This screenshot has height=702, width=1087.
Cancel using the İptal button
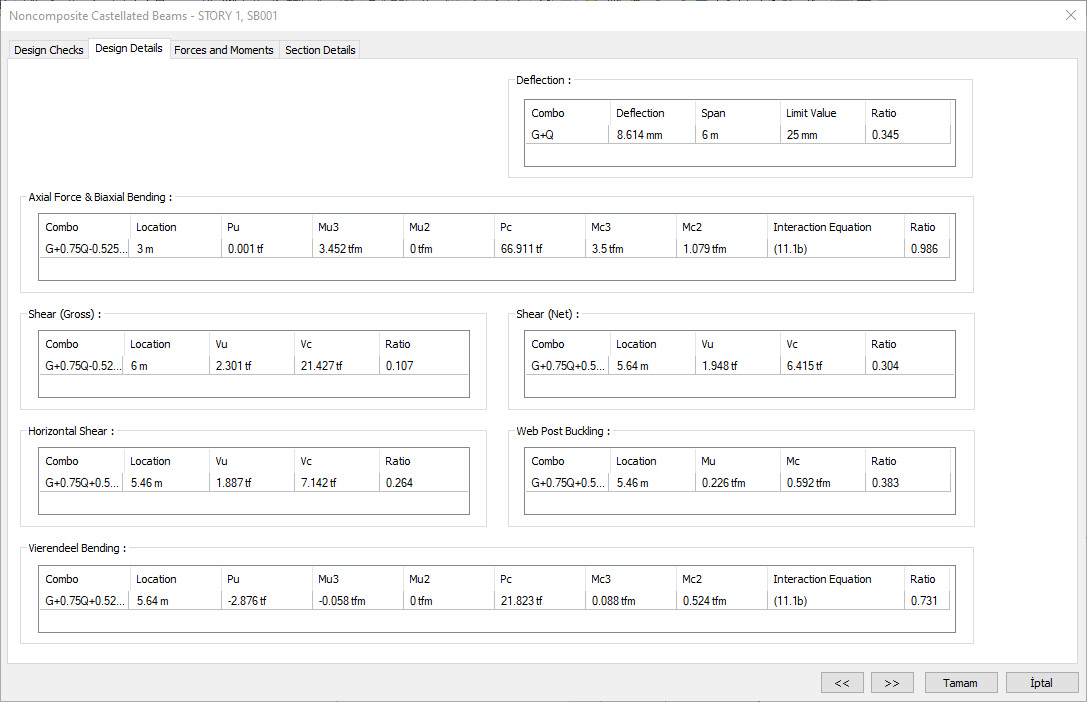[x=1042, y=683]
